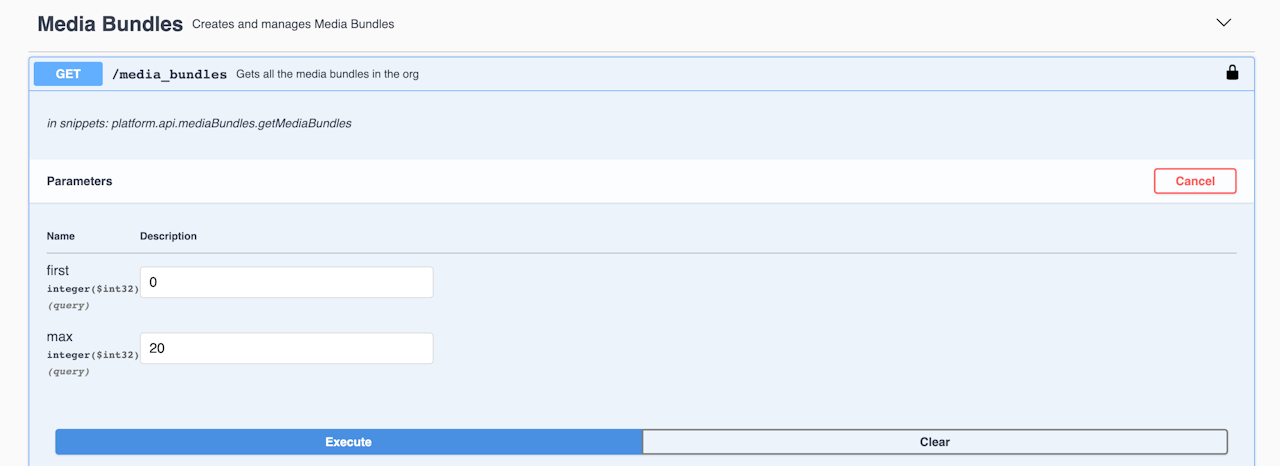Click the Parameters section label

tap(79, 181)
